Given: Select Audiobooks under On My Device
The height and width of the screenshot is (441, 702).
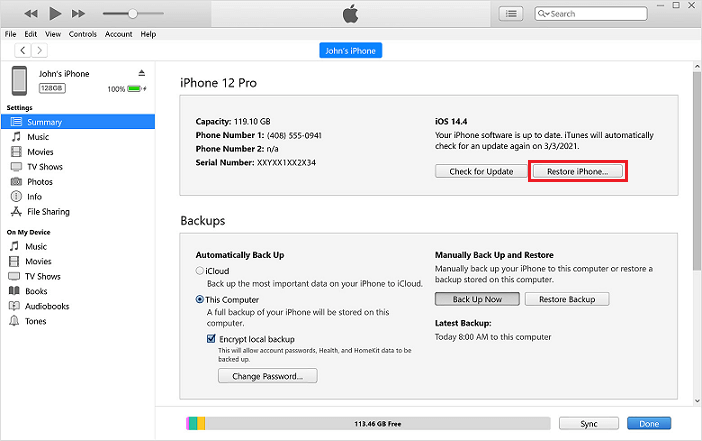Looking at the screenshot, I should pos(47,306).
